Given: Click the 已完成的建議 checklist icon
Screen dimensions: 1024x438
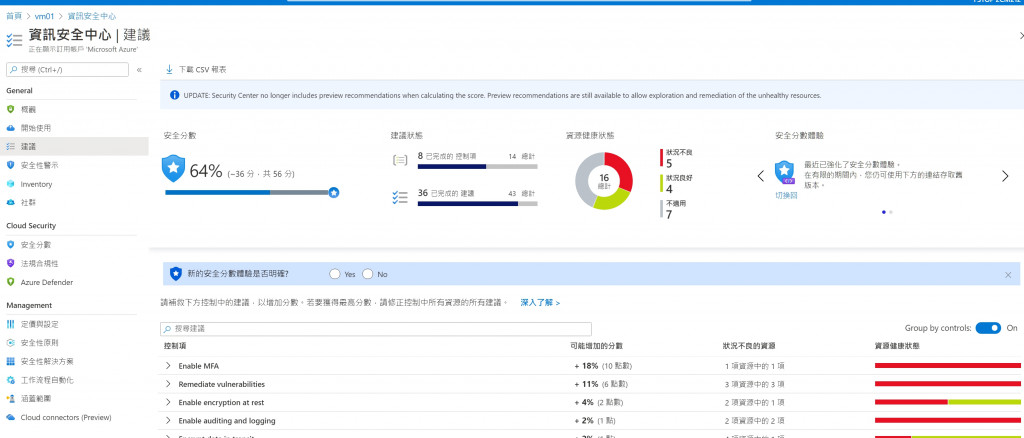Looking at the screenshot, I should click(x=400, y=197).
